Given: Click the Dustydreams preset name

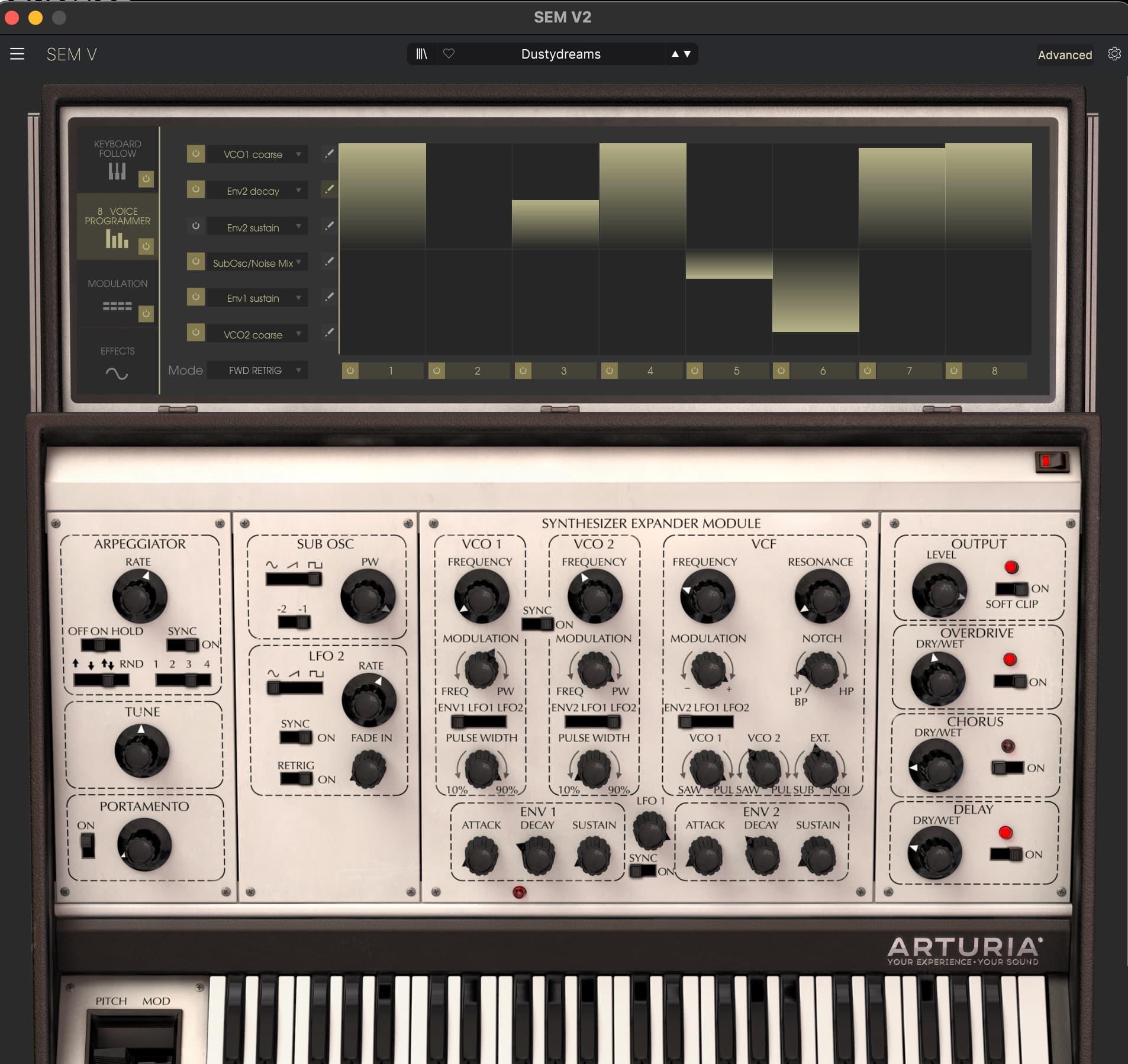Looking at the screenshot, I should 560,54.
